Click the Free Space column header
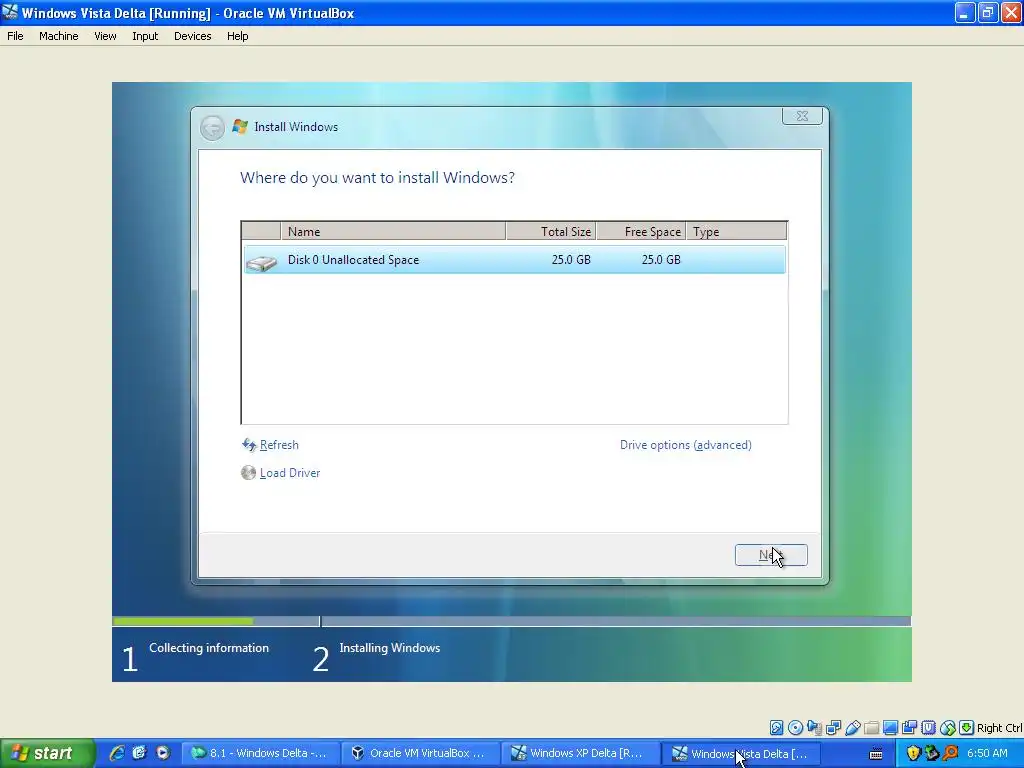Viewport: 1024px width, 768px height. 641,231
